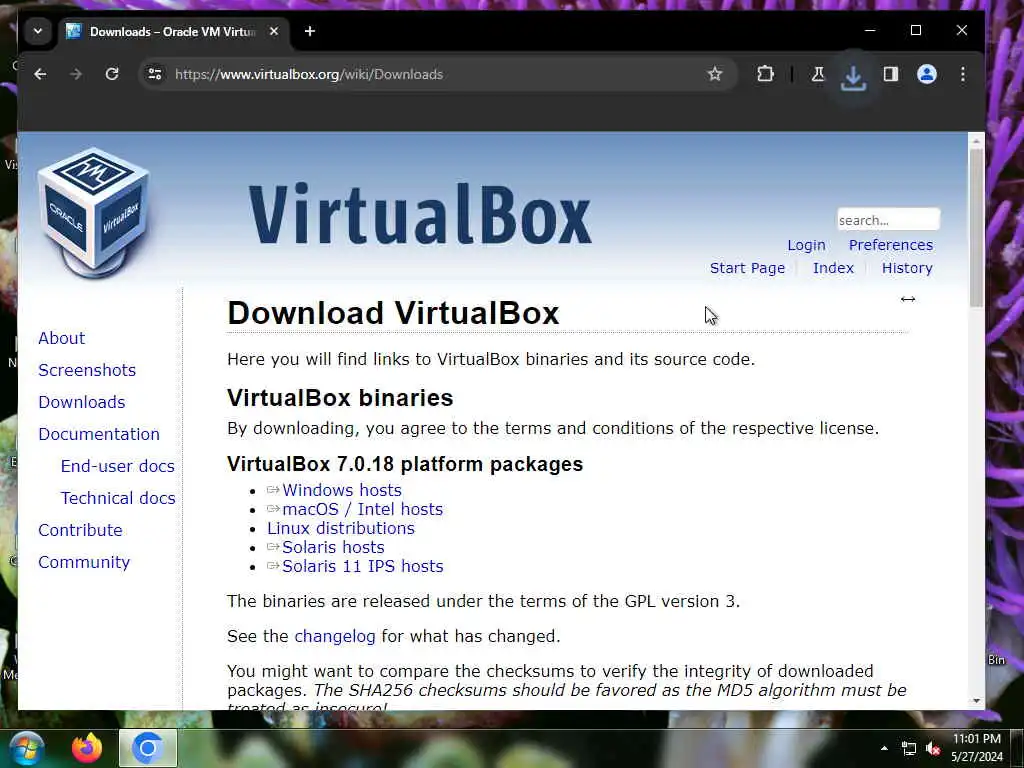Click the muted volume tray icon

tap(933, 748)
